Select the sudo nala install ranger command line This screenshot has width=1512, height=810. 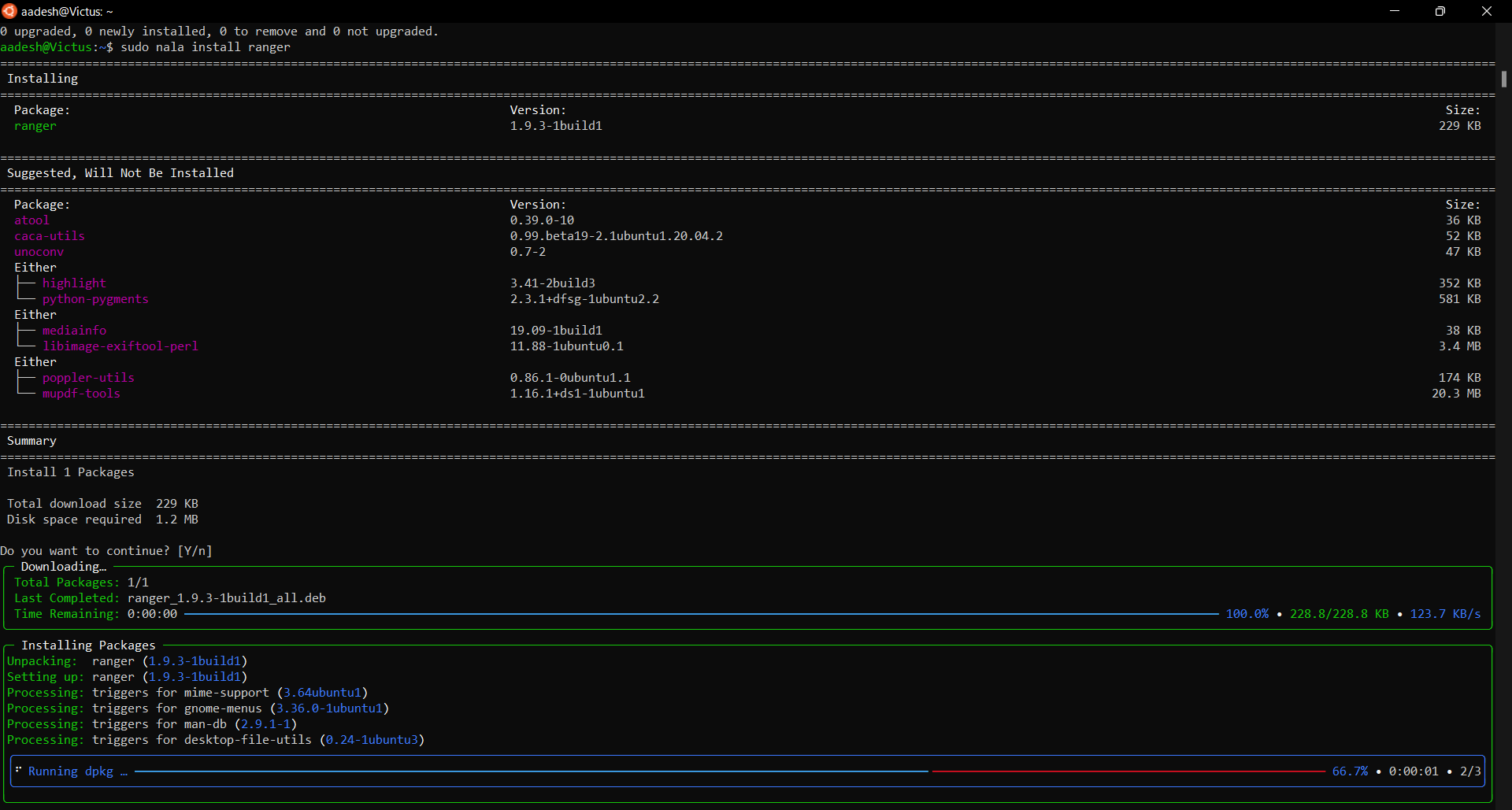tap(204, 47)
